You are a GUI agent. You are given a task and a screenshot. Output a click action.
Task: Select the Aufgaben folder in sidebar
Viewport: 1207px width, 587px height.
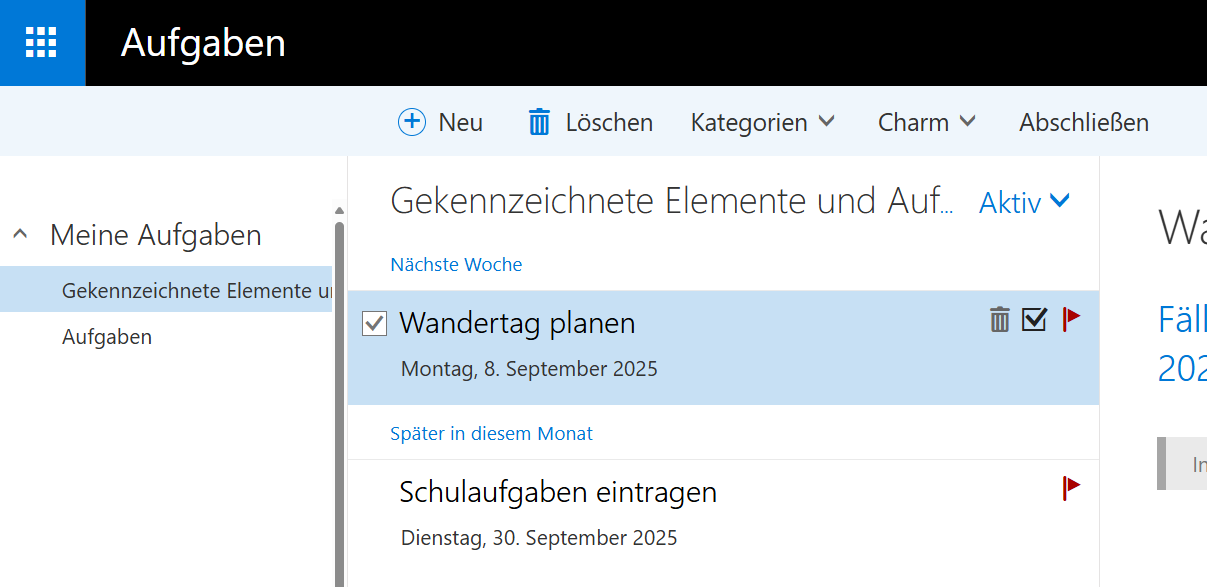(x=107, y=337)
